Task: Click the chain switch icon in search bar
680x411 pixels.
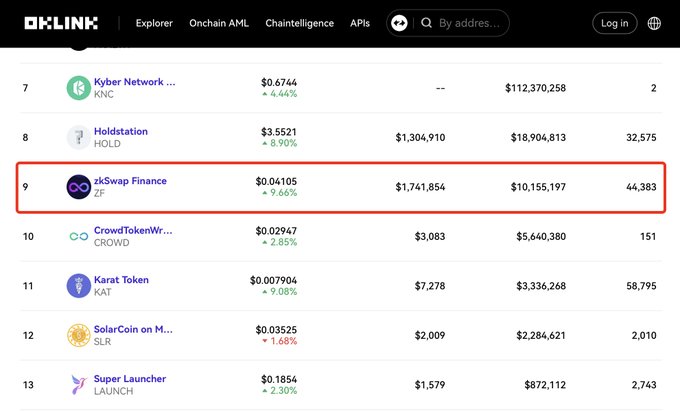Action: (x=399, y=23)
